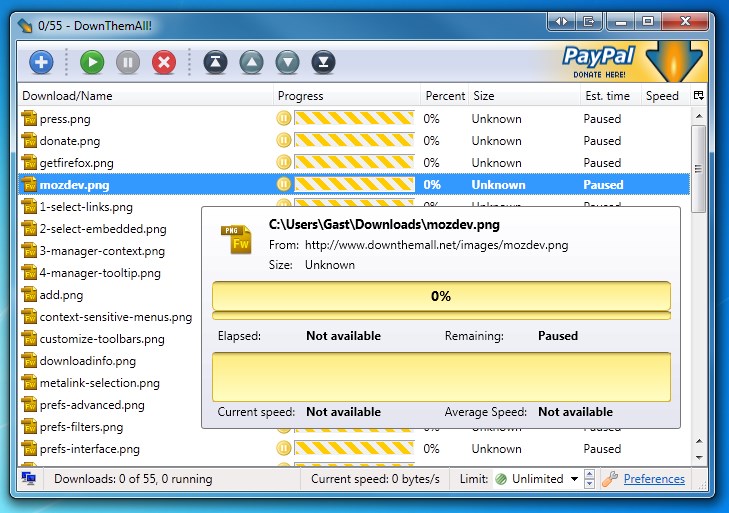Click paused status icon for press.png
The width and height of the screenshot is (729, 513).
coord(284,118)
